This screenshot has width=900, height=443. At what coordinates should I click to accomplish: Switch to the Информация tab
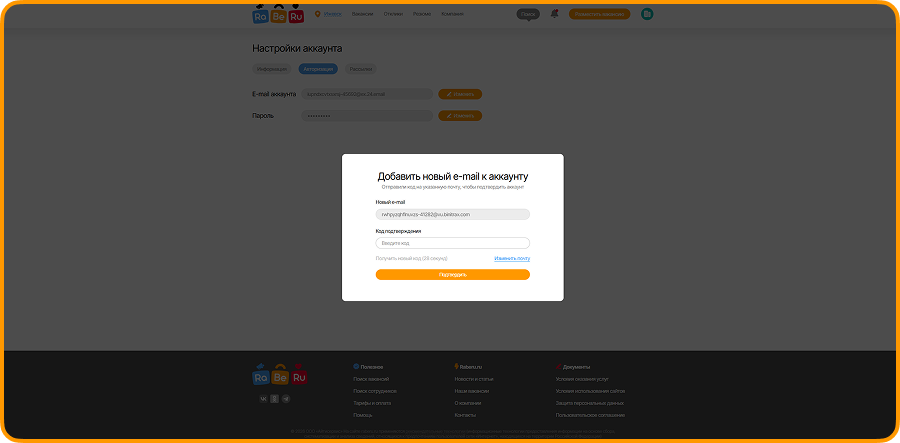click(272, 69)
